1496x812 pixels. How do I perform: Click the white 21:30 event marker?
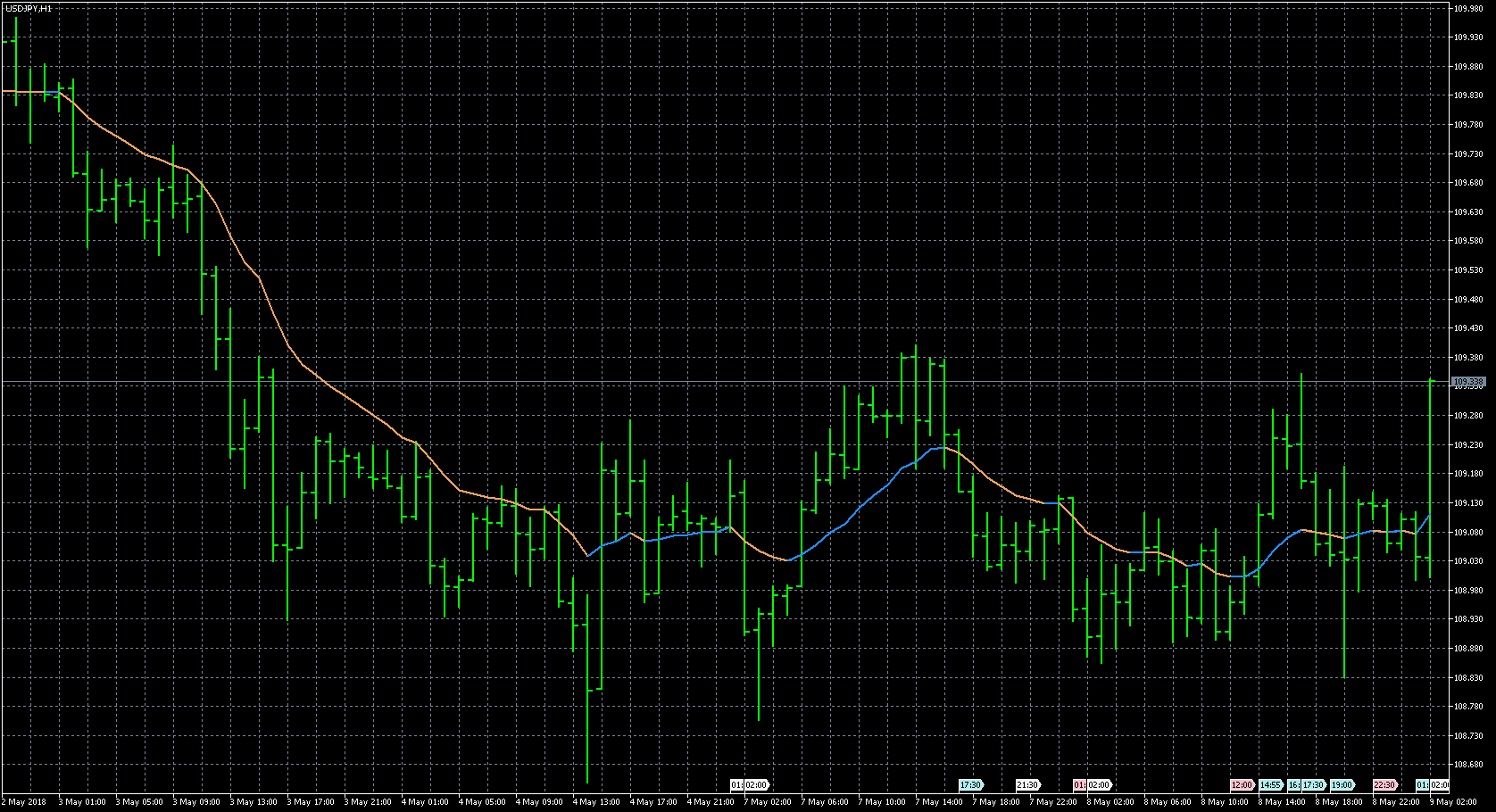pos(1026,785)
